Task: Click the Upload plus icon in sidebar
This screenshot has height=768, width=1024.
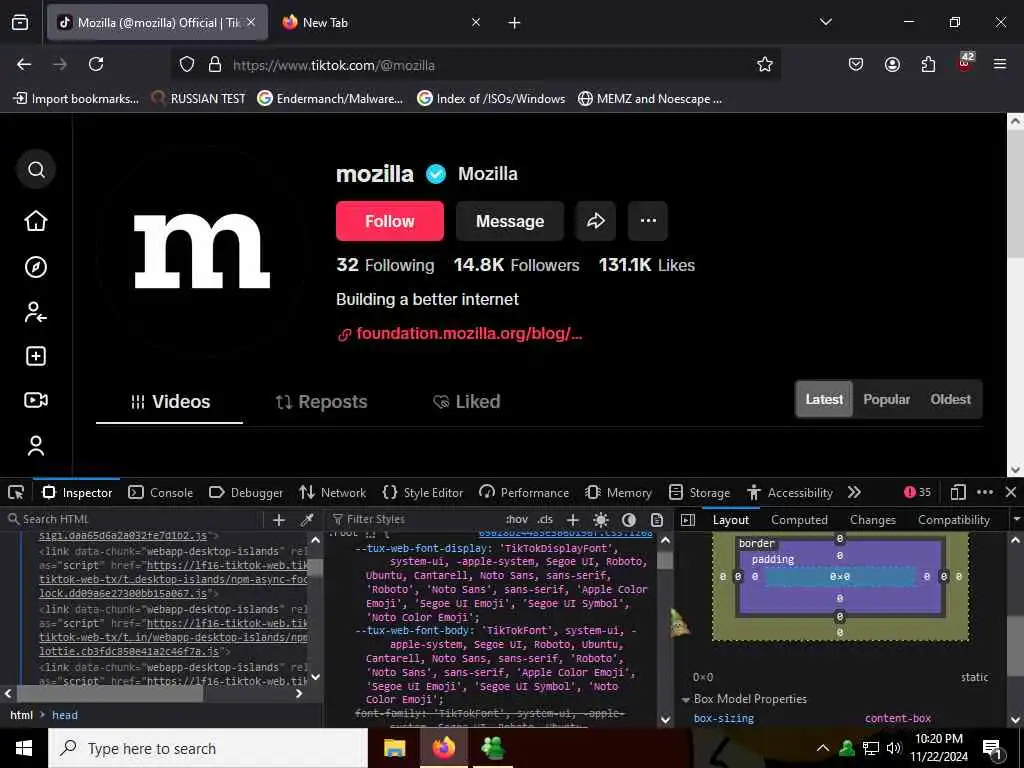Action: 36,356
